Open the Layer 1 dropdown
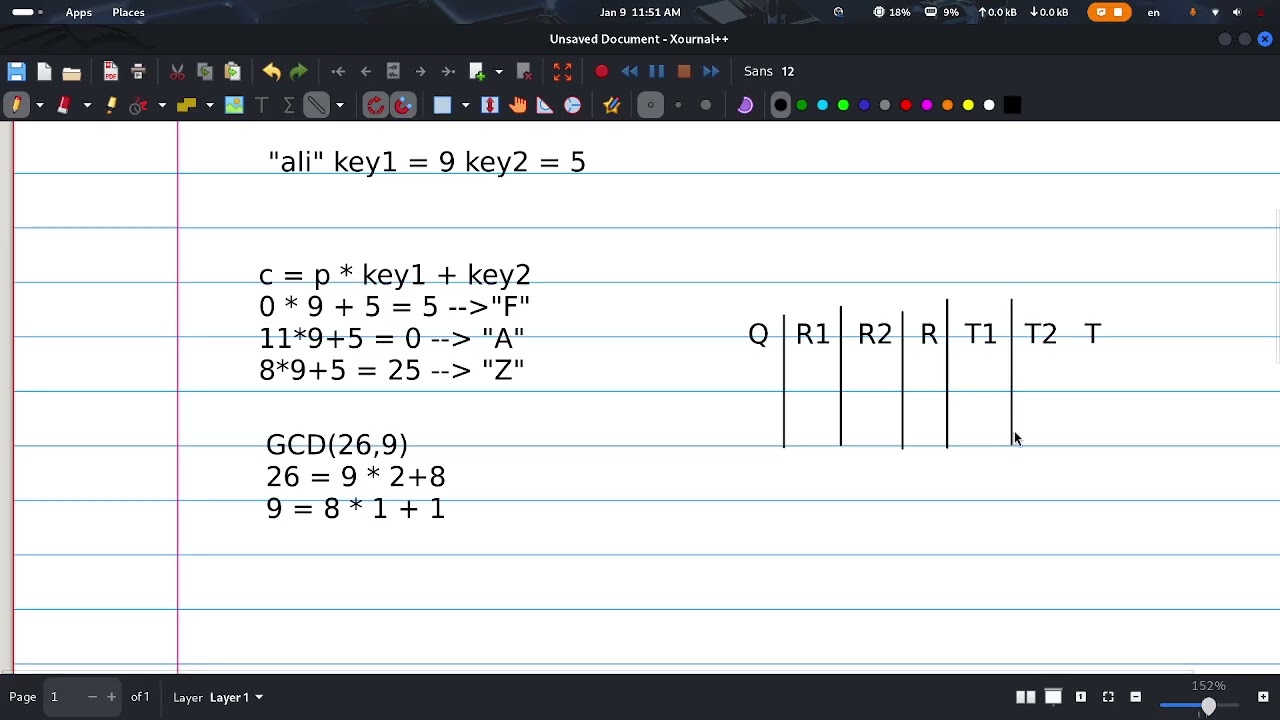1280x720 pixels. (237, 697)
